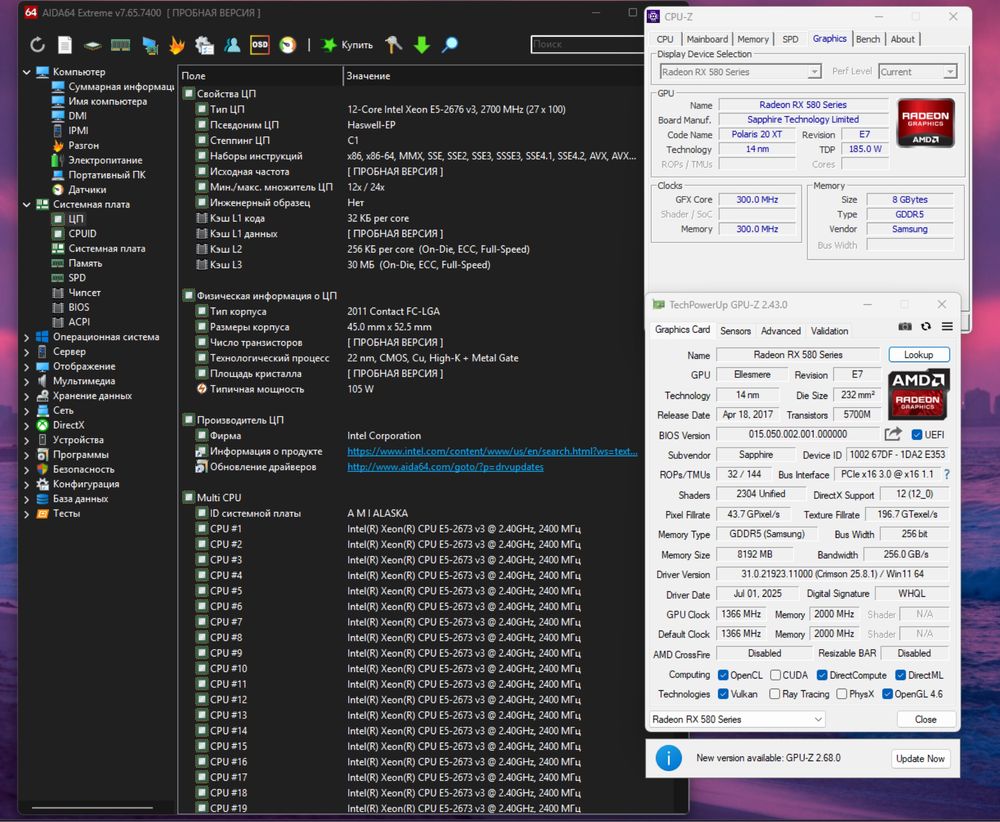
Task: Click the network computers toolbar icon
Action: click(150, 45)
